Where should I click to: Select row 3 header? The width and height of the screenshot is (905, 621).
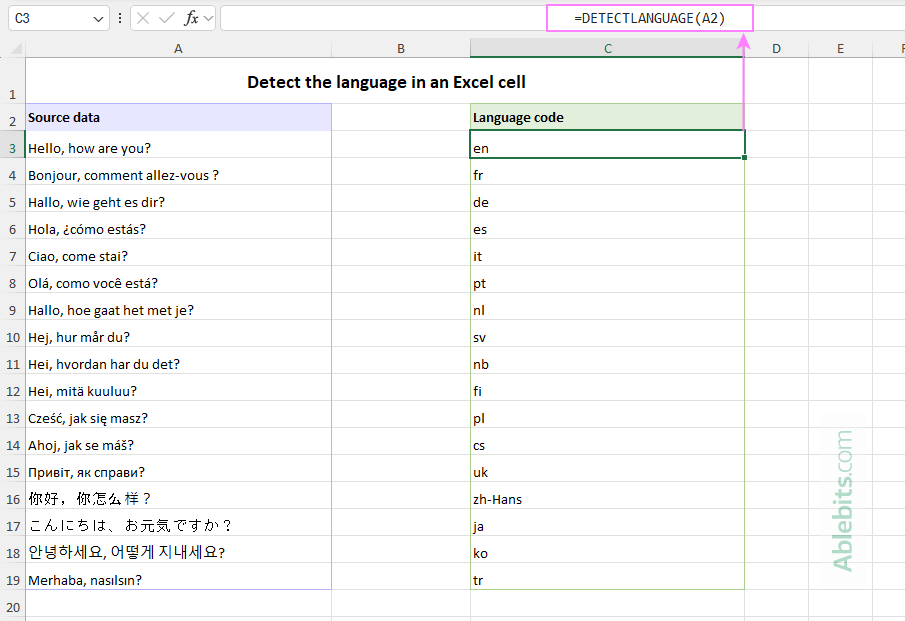[13, 144]
